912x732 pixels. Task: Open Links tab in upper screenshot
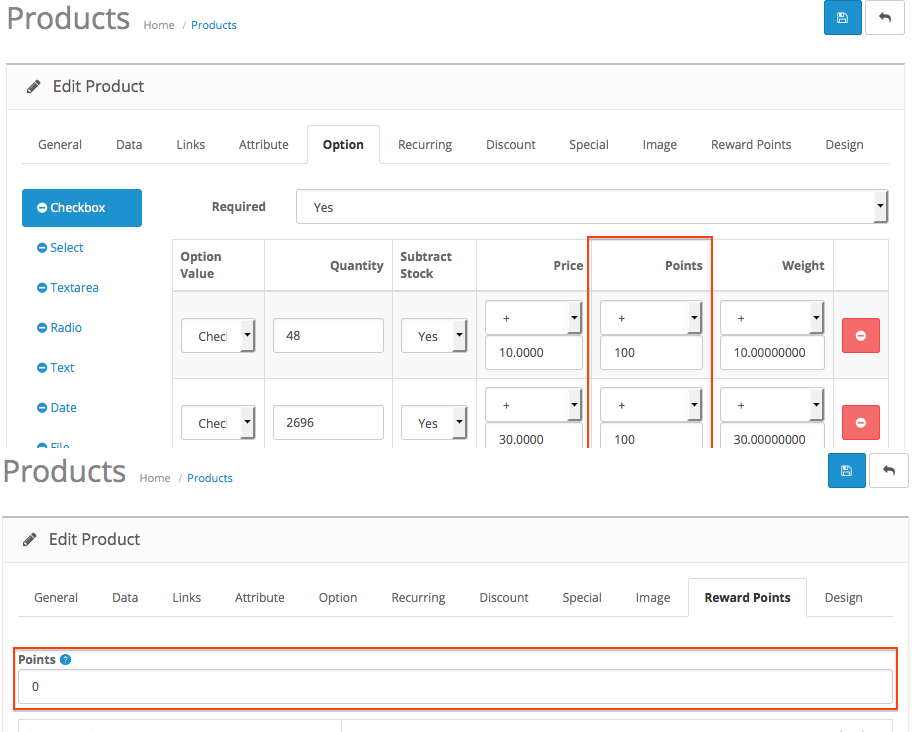[x=191, y=145]
